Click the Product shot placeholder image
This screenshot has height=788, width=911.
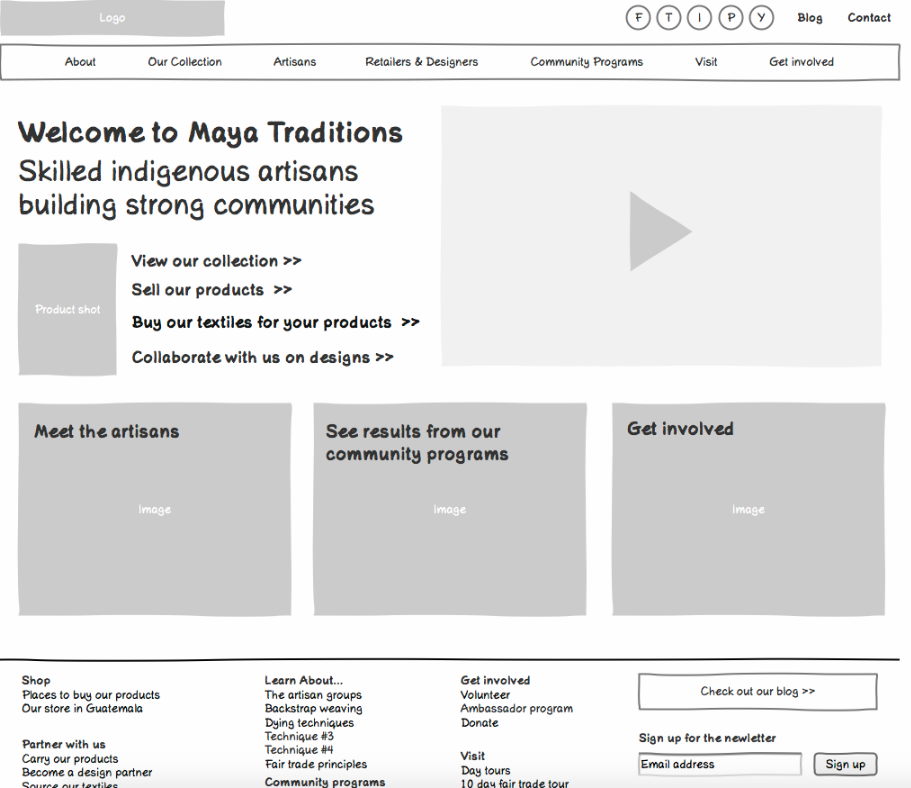tap(67, 309)
